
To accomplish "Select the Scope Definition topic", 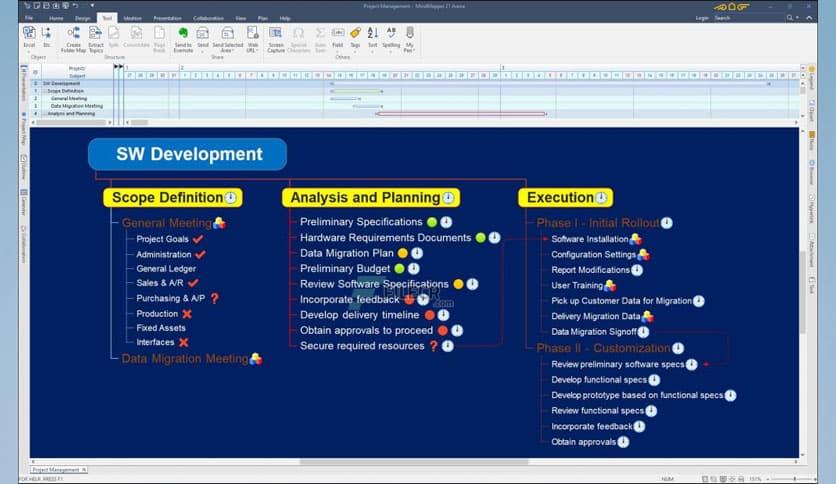I will pos(173,198).
